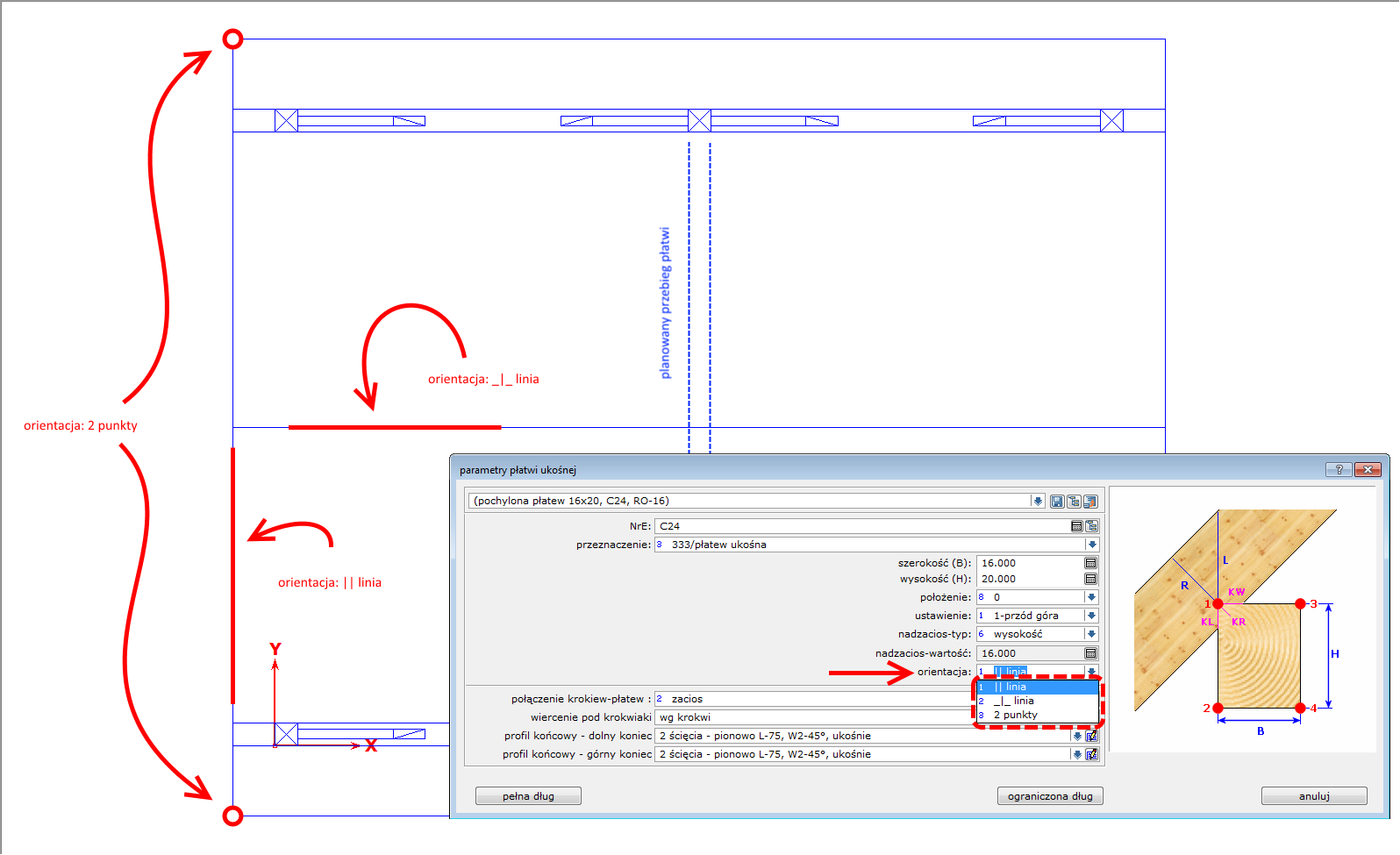Viewport: 1400px width, 855px height.
Task: Click the rightmost preset icon with orange arrow
Action: pyautogui.click(x=1090, y=502)
